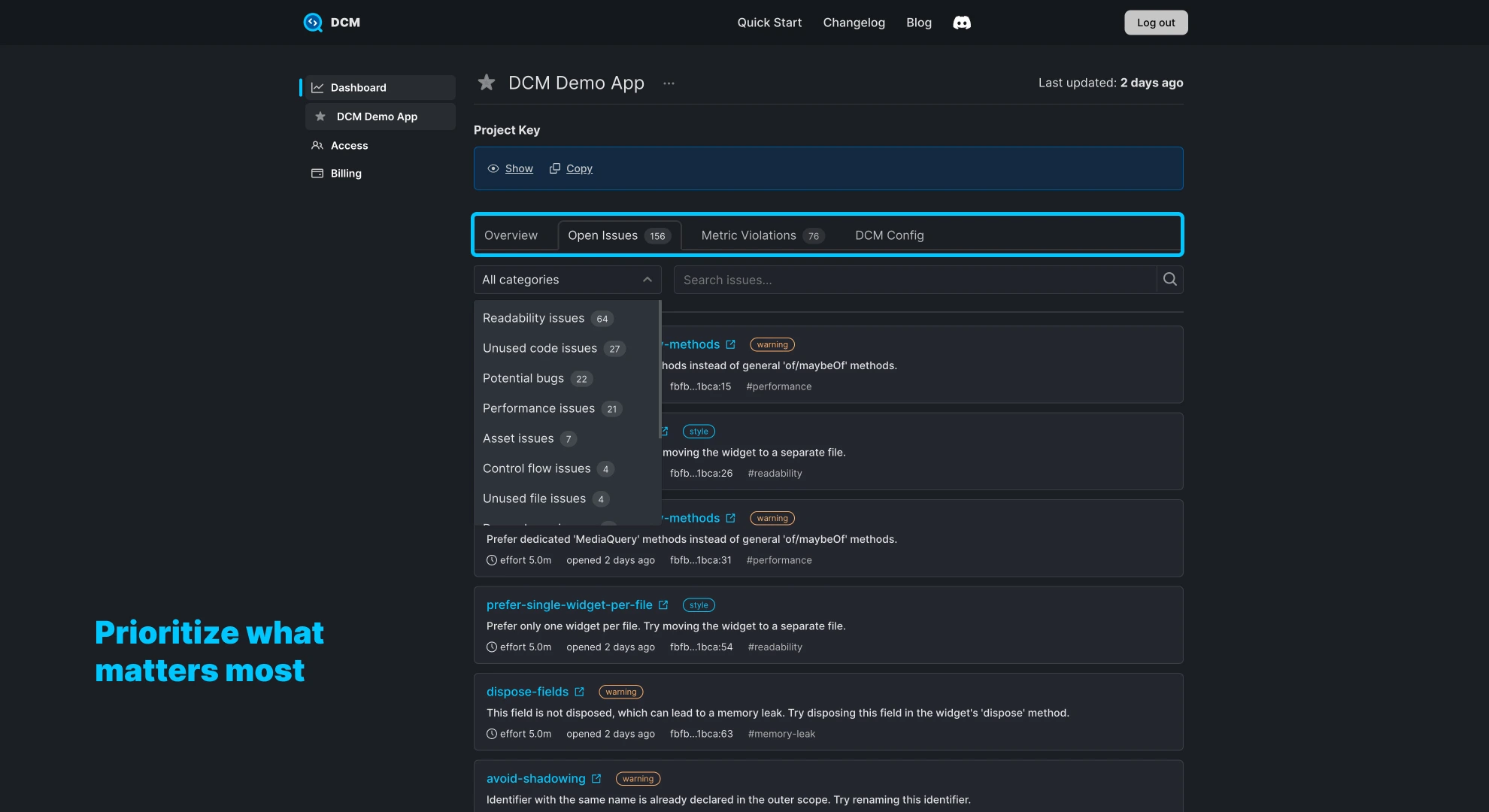This screenshot has width=1489, height=812.
Task: Open the prefer-single-widget-per-file rule link
Action: [569, 605]
